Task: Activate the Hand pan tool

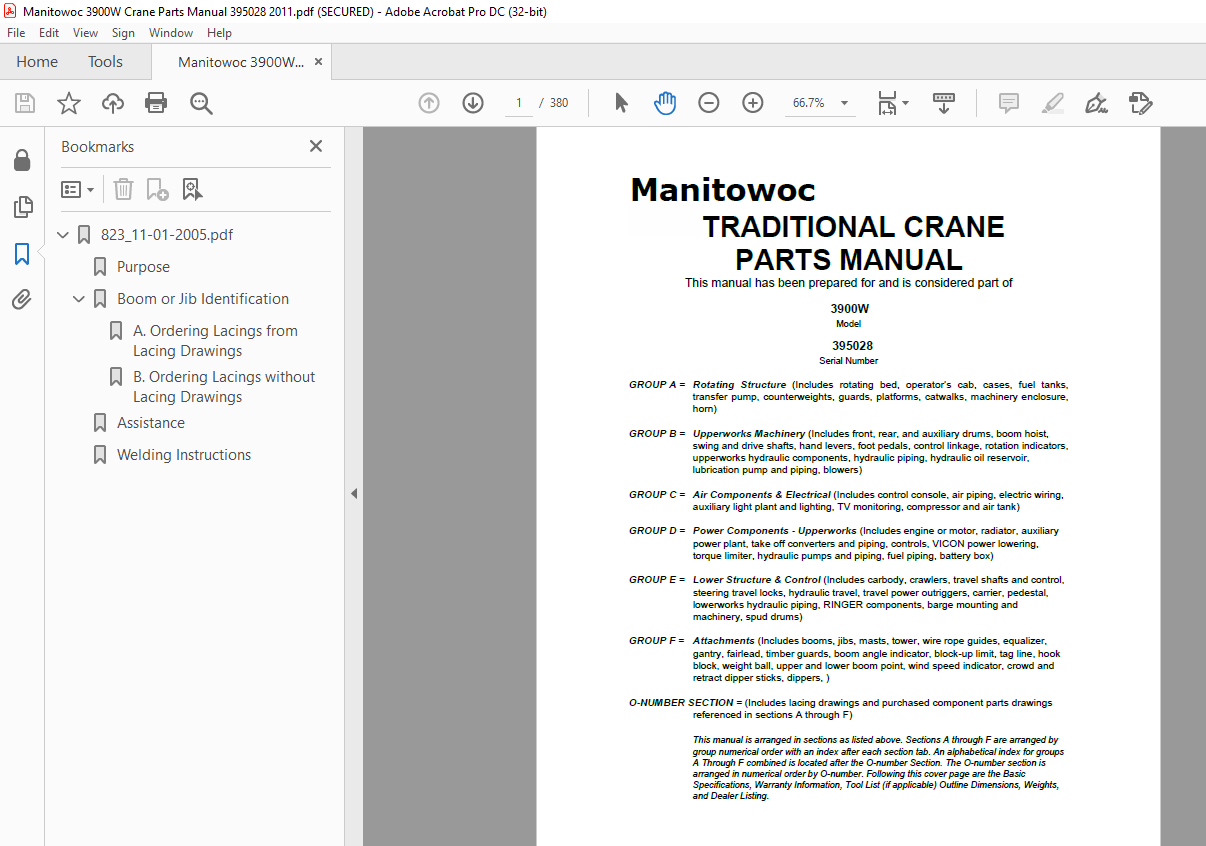Action: pos(665,103)
